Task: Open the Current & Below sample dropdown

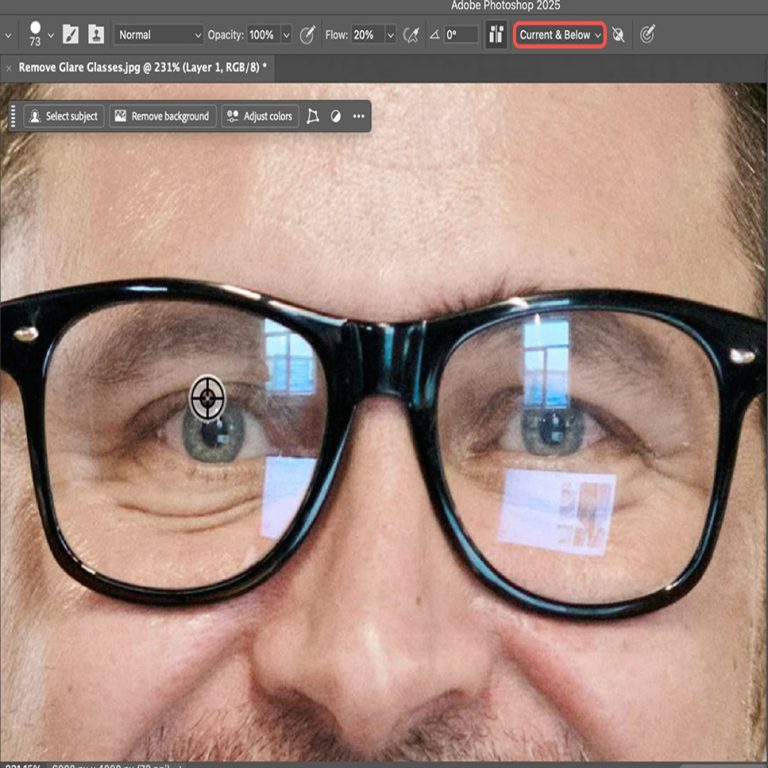Action: [x=559, y=35]
